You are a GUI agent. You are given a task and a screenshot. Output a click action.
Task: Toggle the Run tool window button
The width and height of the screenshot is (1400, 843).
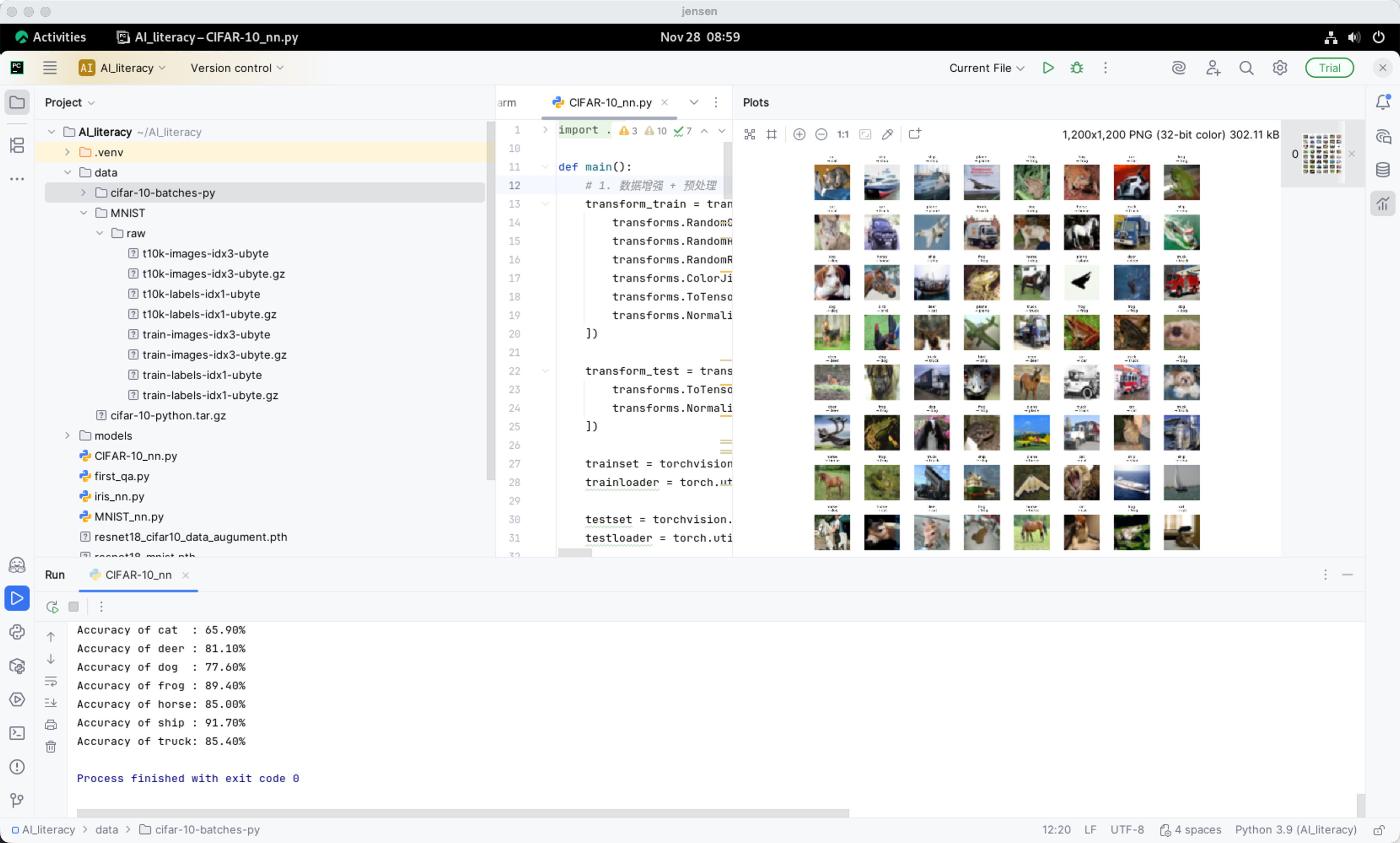(x=17, y=598)
